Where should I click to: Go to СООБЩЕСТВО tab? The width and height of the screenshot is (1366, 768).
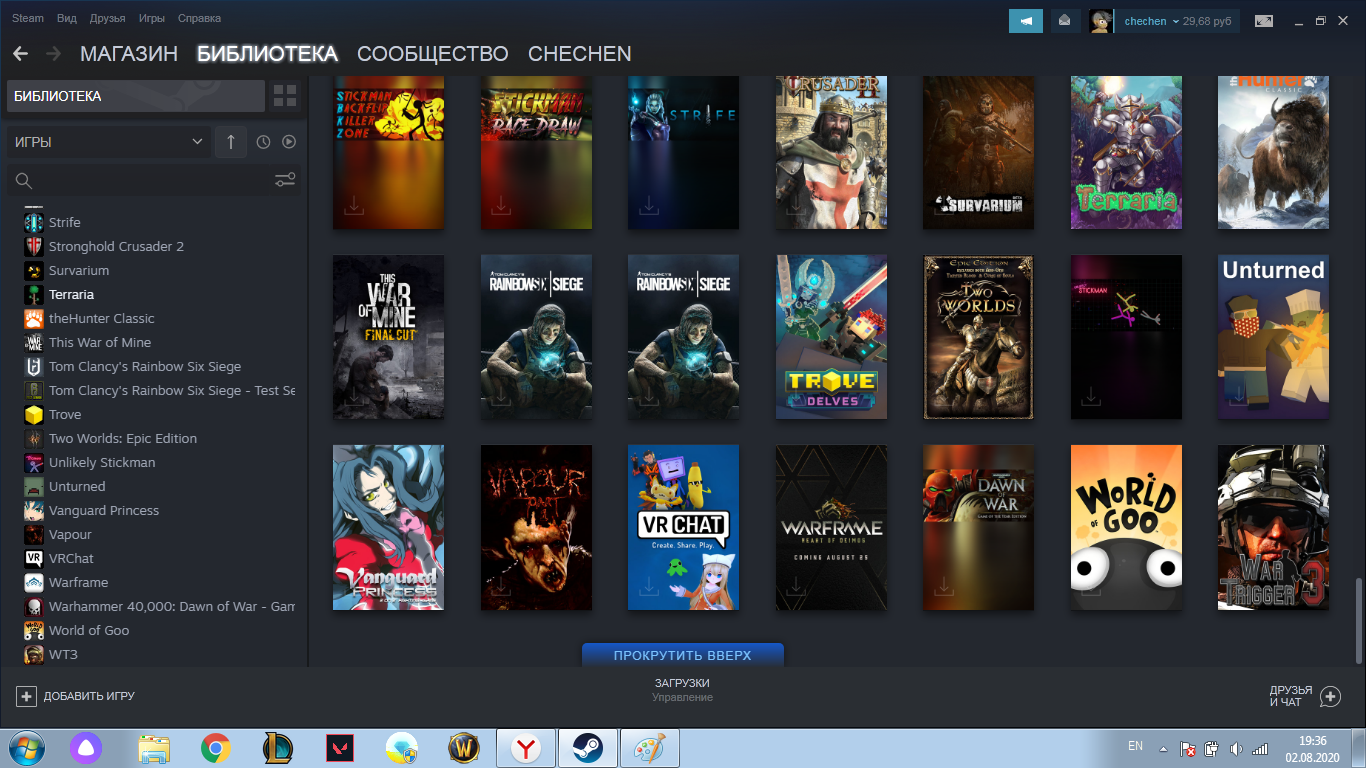(433, 54)
